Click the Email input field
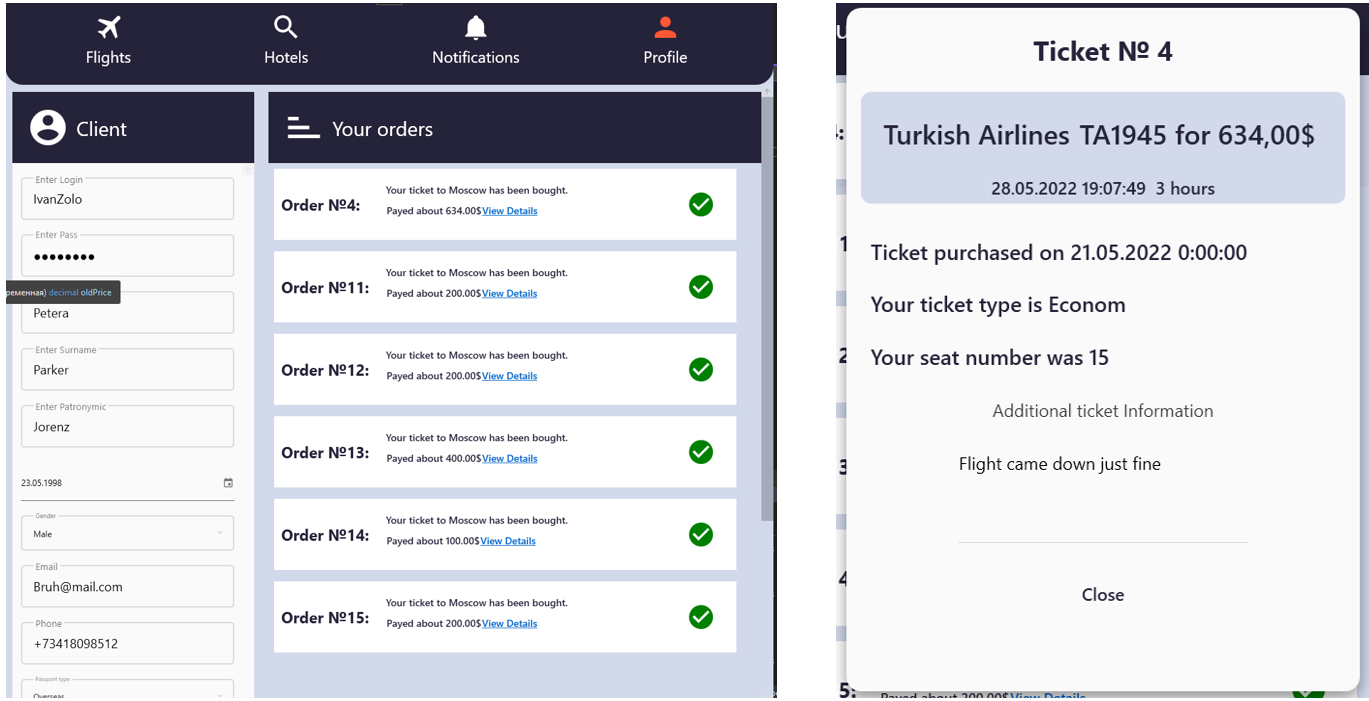This screenshot has height=701, width=1369. point(127,586)
